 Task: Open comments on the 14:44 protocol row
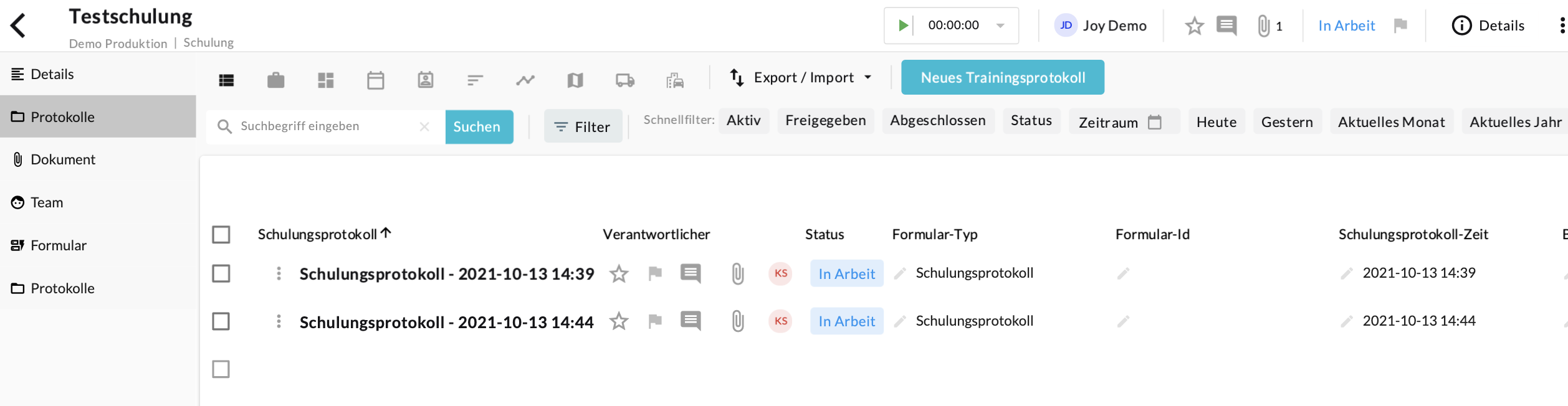click(690, 321)
